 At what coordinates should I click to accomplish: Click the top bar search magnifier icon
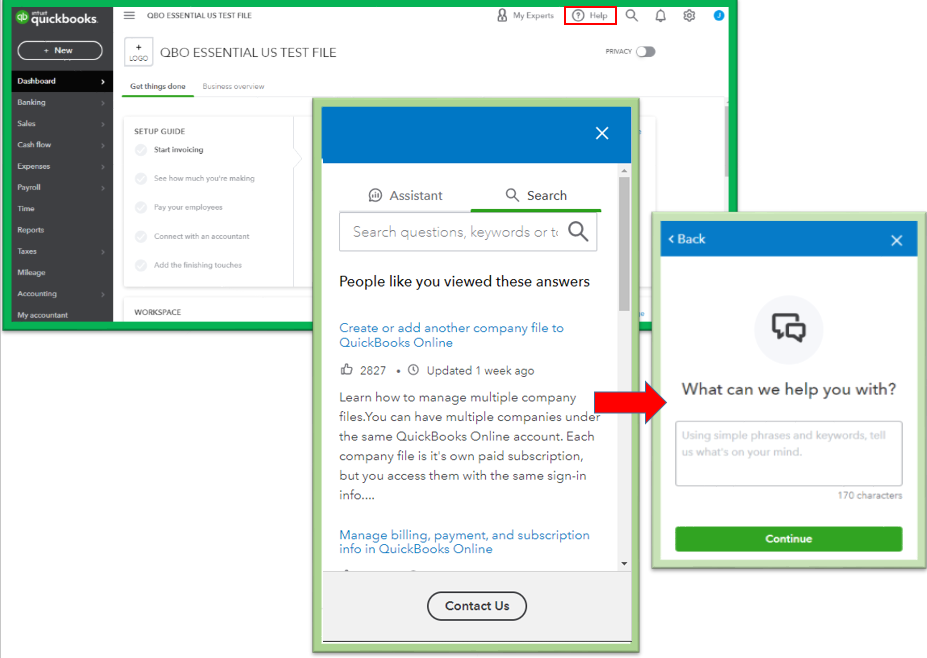pos(631,15)
